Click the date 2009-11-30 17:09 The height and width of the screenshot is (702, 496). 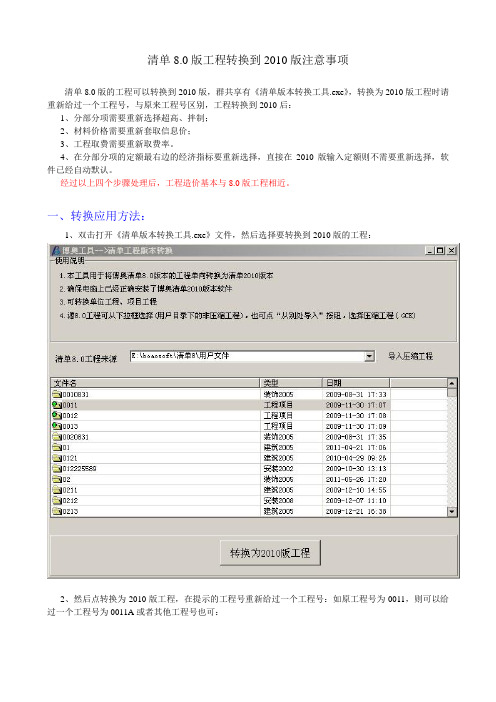click(x=356, y=426)
